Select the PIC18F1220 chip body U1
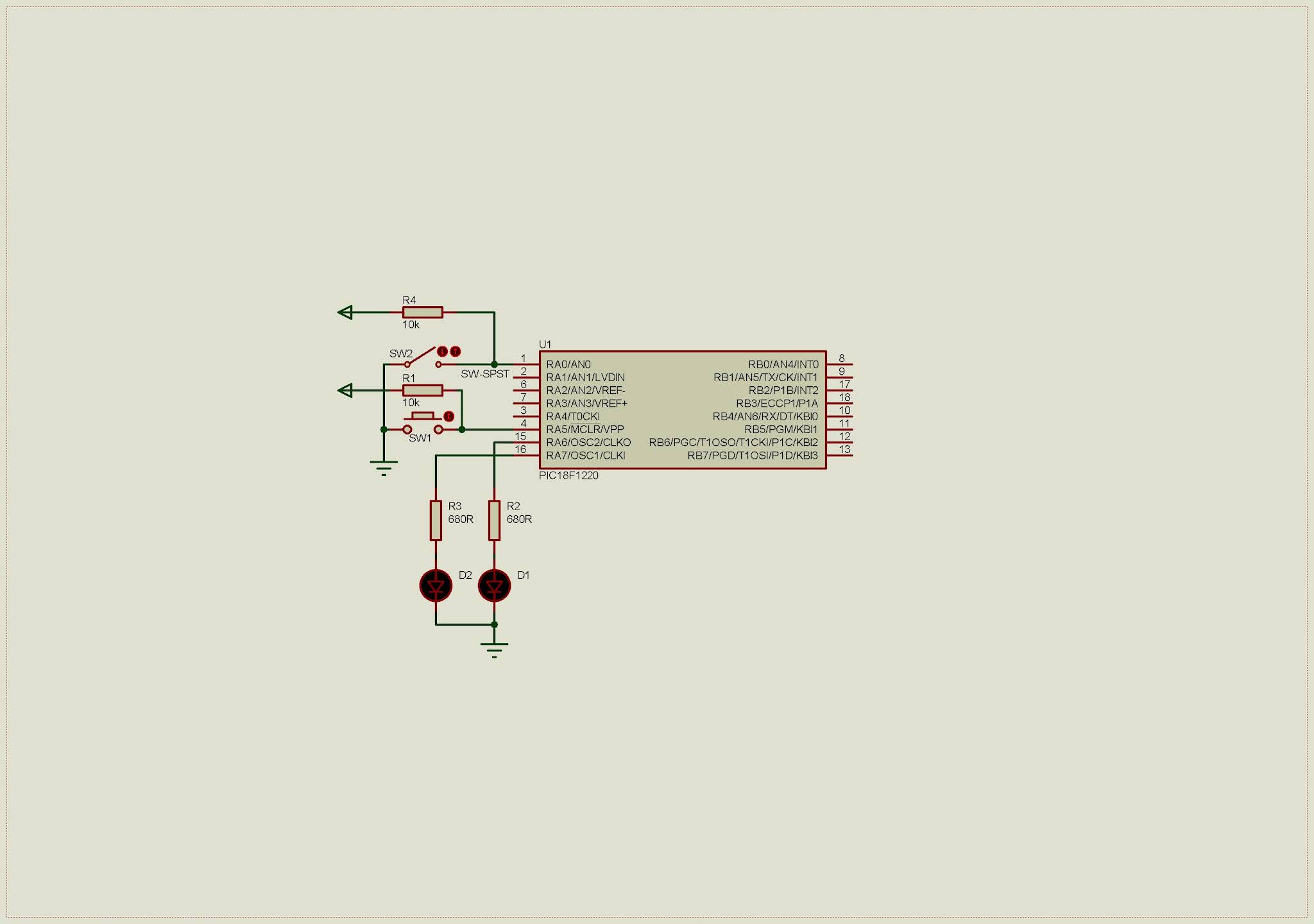Image resolution: width=1314 pixels, height=924 pixels. coord(683,410)
